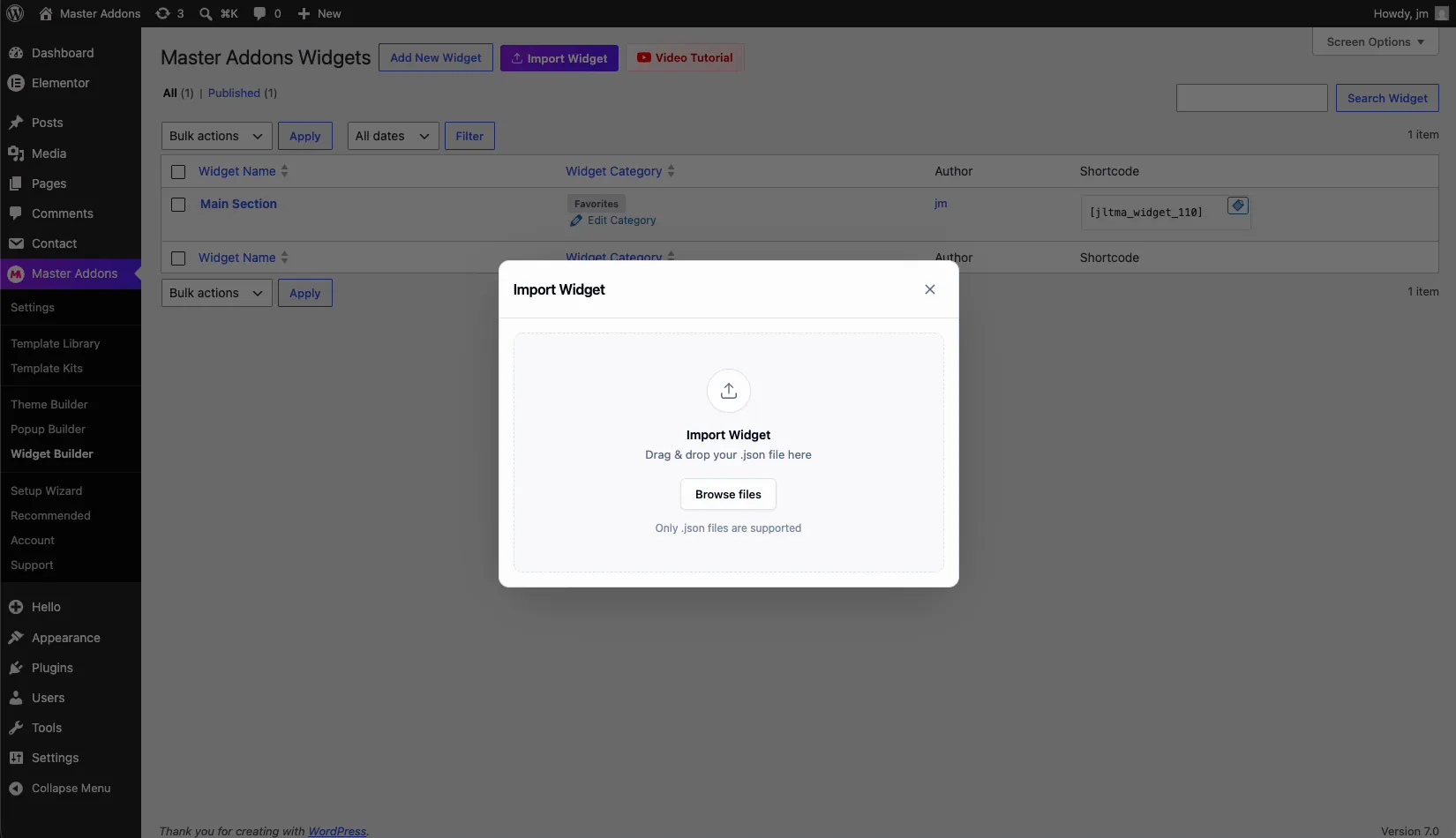Open the Recommended submenu item
This screenshot has width=1456, height=838.
tap(50, 515)
